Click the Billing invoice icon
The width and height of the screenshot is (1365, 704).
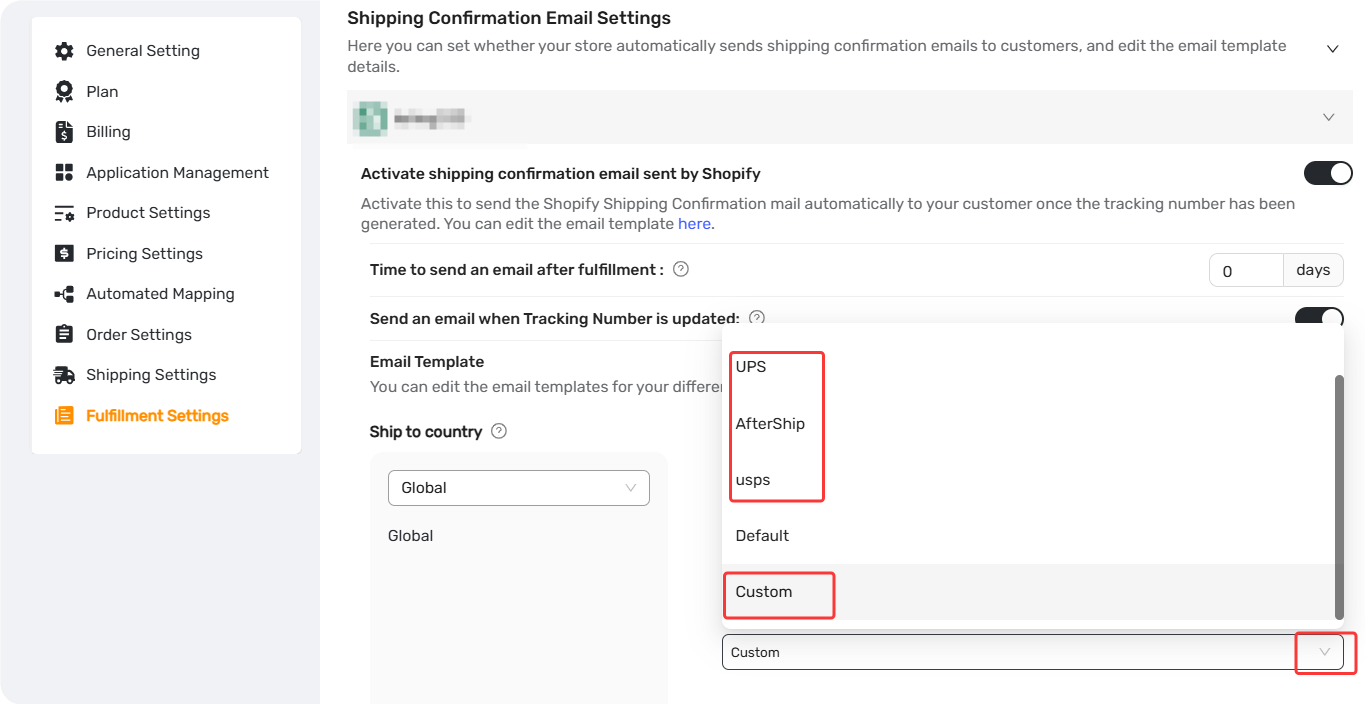64,132
